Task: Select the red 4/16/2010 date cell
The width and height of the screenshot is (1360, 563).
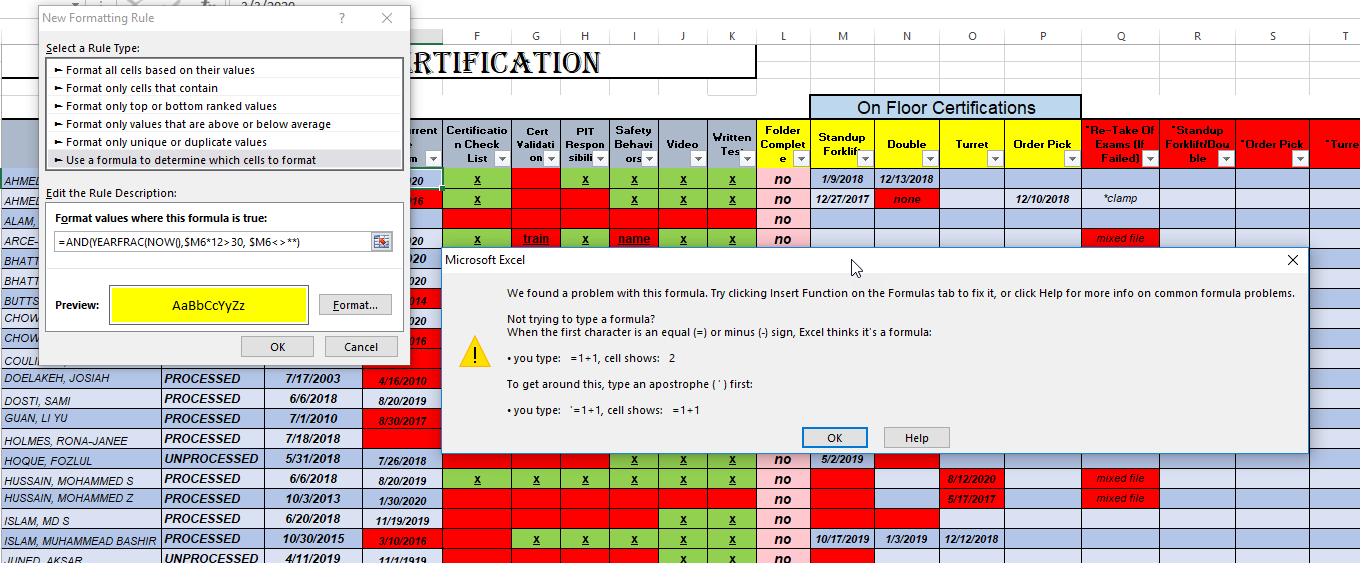Action: coord(402,381)
